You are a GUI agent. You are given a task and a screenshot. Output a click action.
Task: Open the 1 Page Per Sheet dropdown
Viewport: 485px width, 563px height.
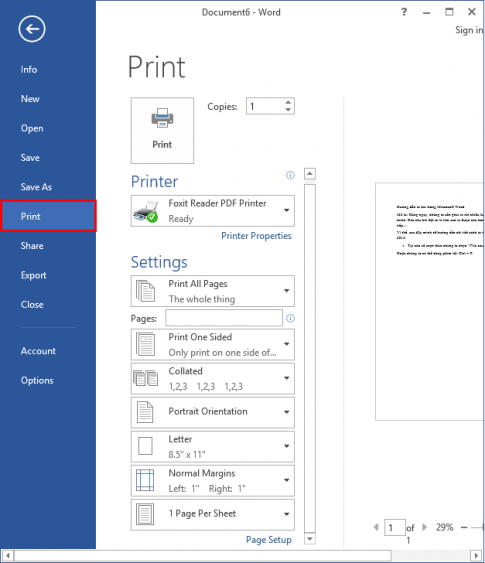point(213,515)
